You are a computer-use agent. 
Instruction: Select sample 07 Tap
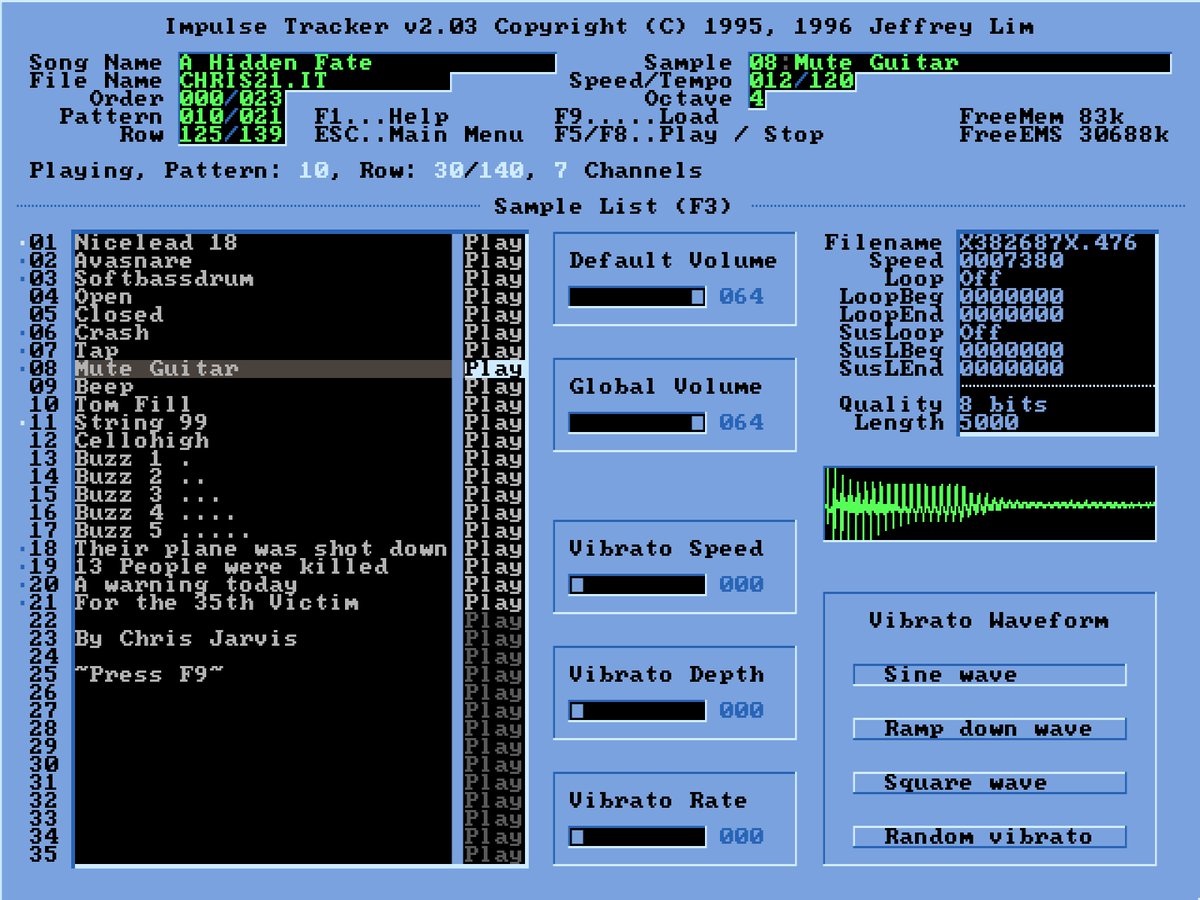[263, 351]
